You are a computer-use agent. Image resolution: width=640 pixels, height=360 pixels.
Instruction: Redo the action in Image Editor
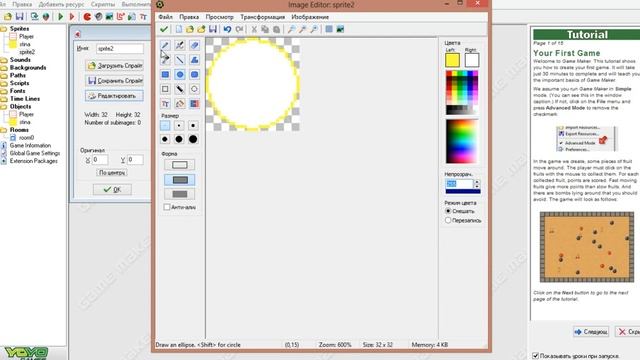[x=239, y=29]
